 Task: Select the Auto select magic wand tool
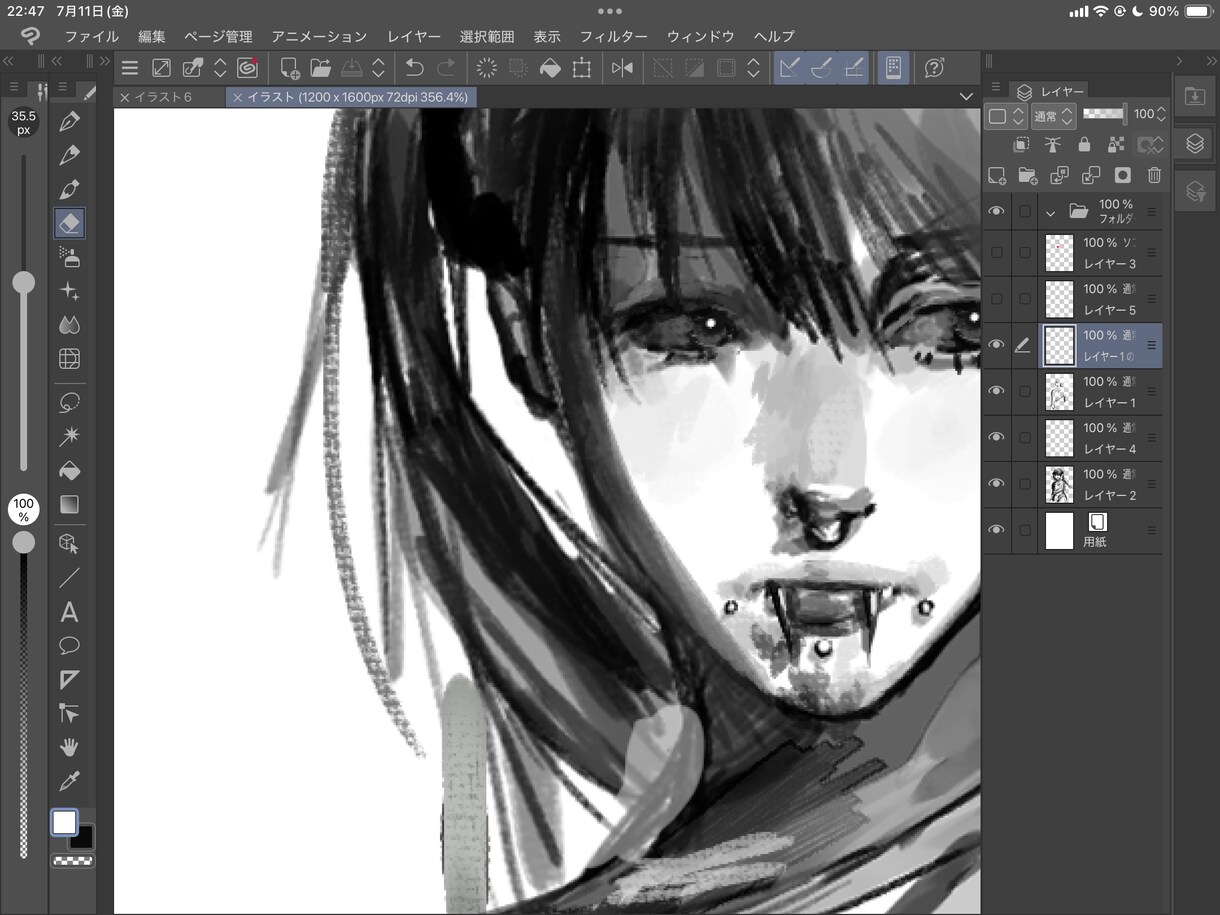pyautogui.click(x=69, y=436)
